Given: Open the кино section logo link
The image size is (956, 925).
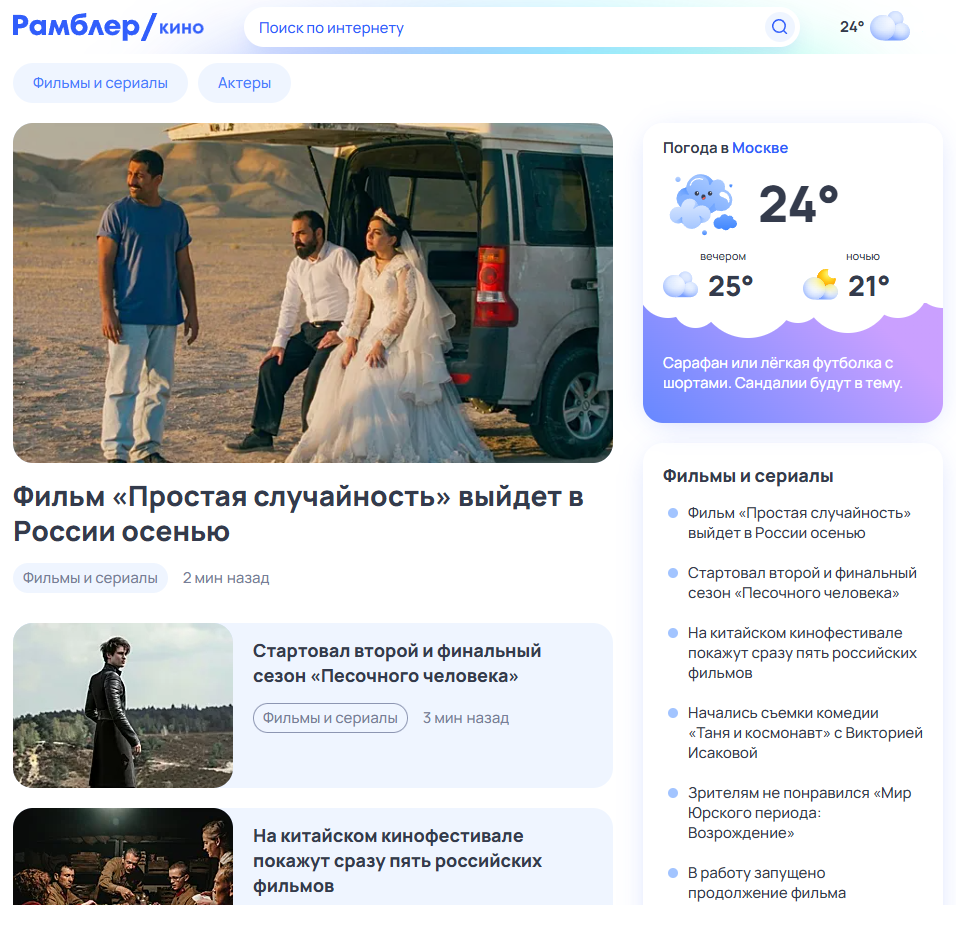Looking at the screenshot, I should (x=181, y=28).
